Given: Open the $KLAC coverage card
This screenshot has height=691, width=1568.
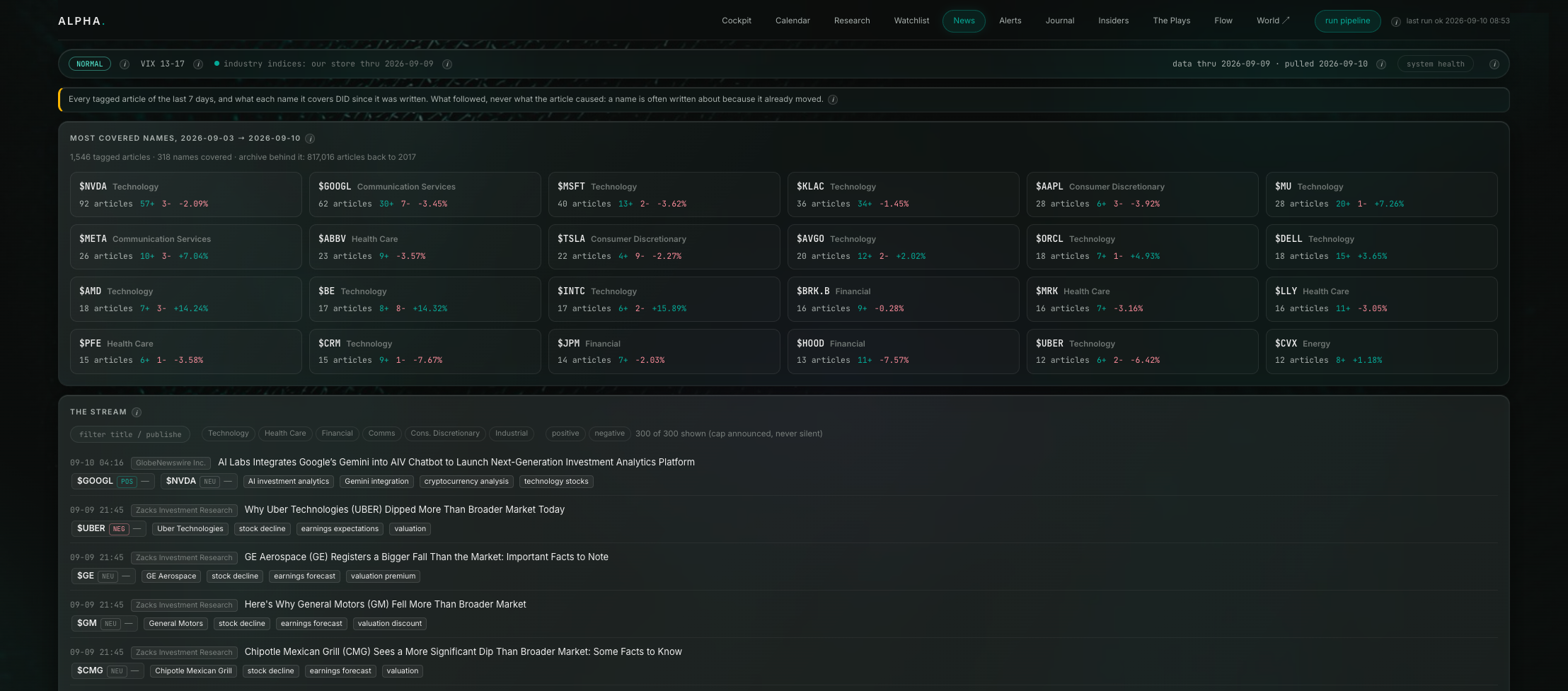Looking at the screenshot, I should (x=904, y=194).
